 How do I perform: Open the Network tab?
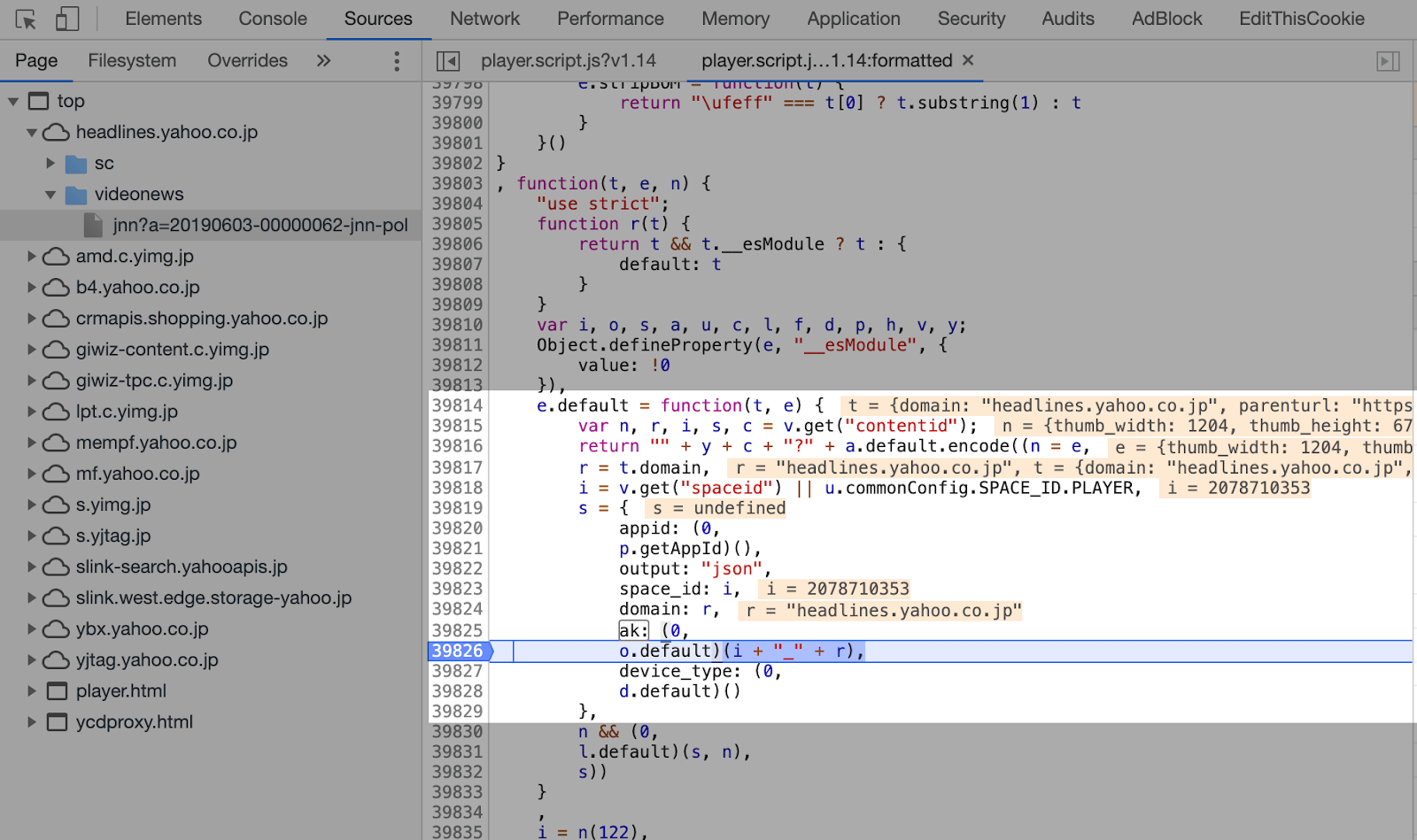click(484, 19)
